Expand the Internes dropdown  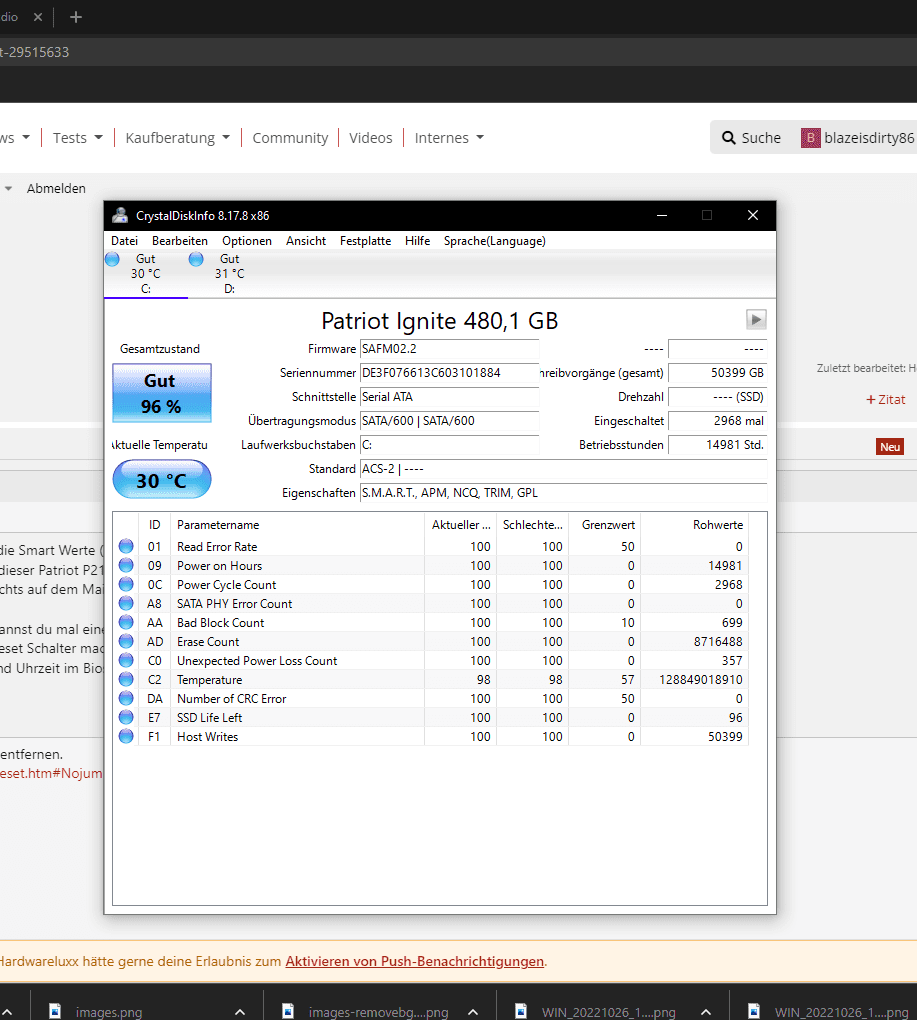pos(449,138)
